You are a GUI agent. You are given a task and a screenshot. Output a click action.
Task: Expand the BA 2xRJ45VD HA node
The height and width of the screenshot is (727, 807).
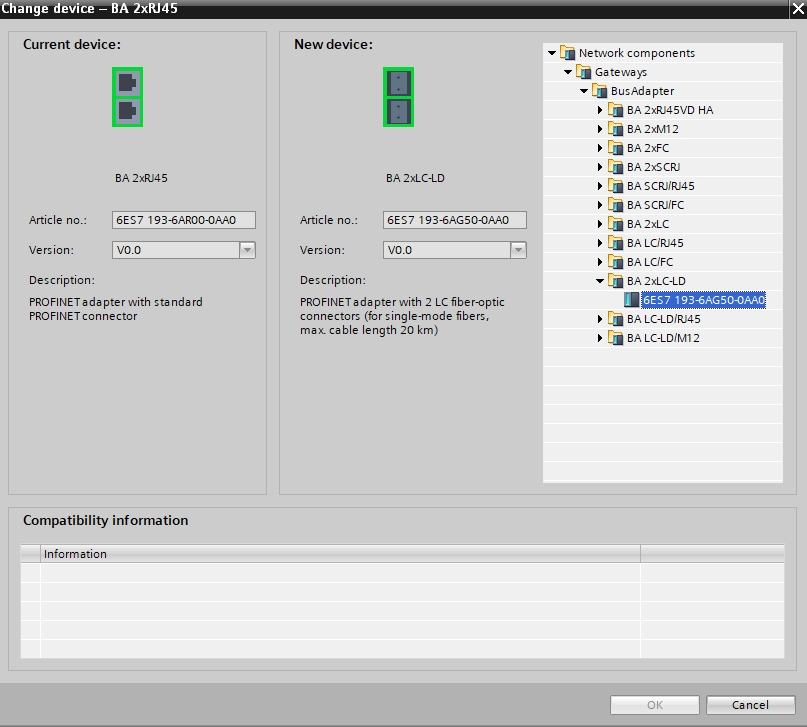tap(600, 110)
